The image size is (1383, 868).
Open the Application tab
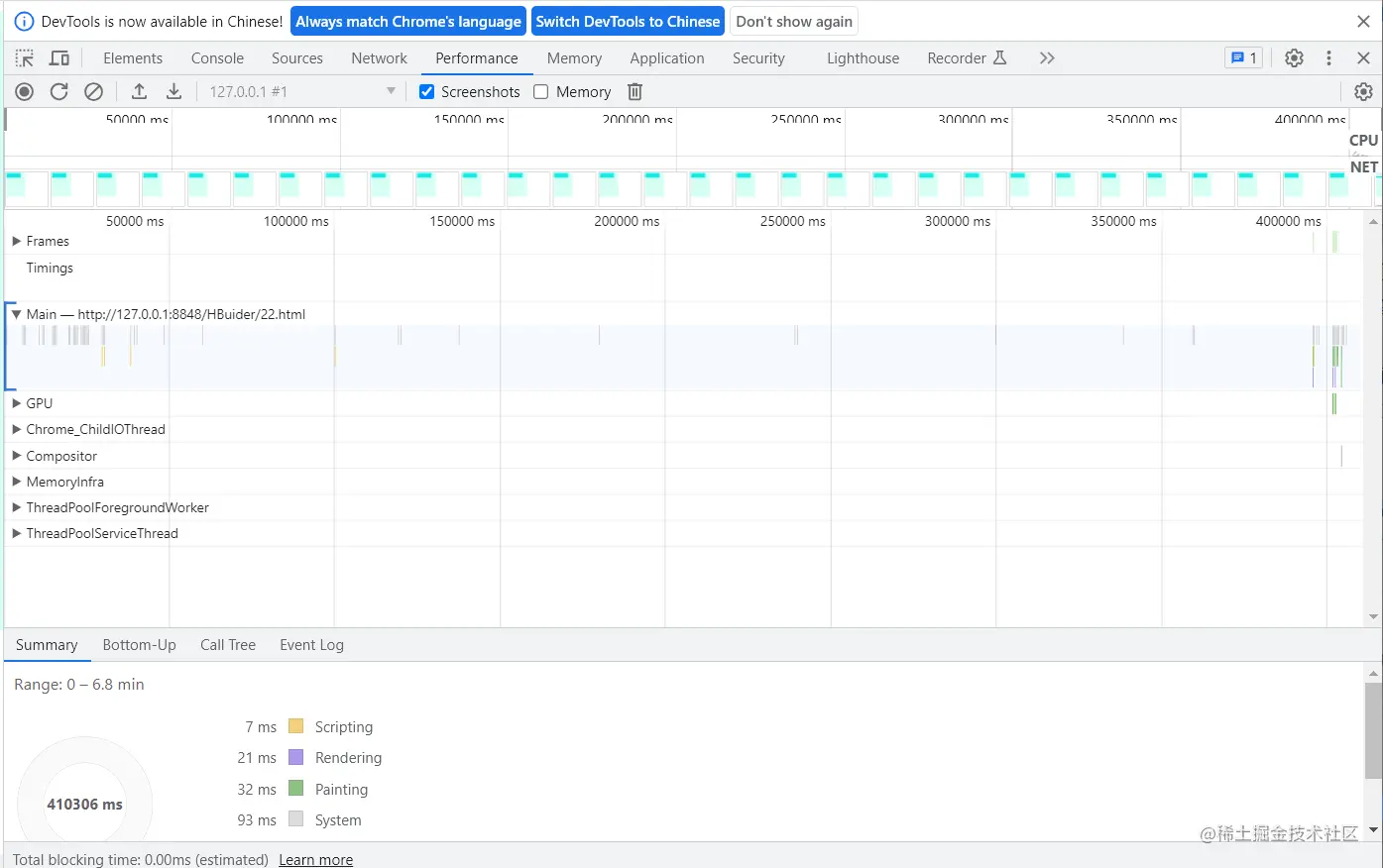click(667, 58)
